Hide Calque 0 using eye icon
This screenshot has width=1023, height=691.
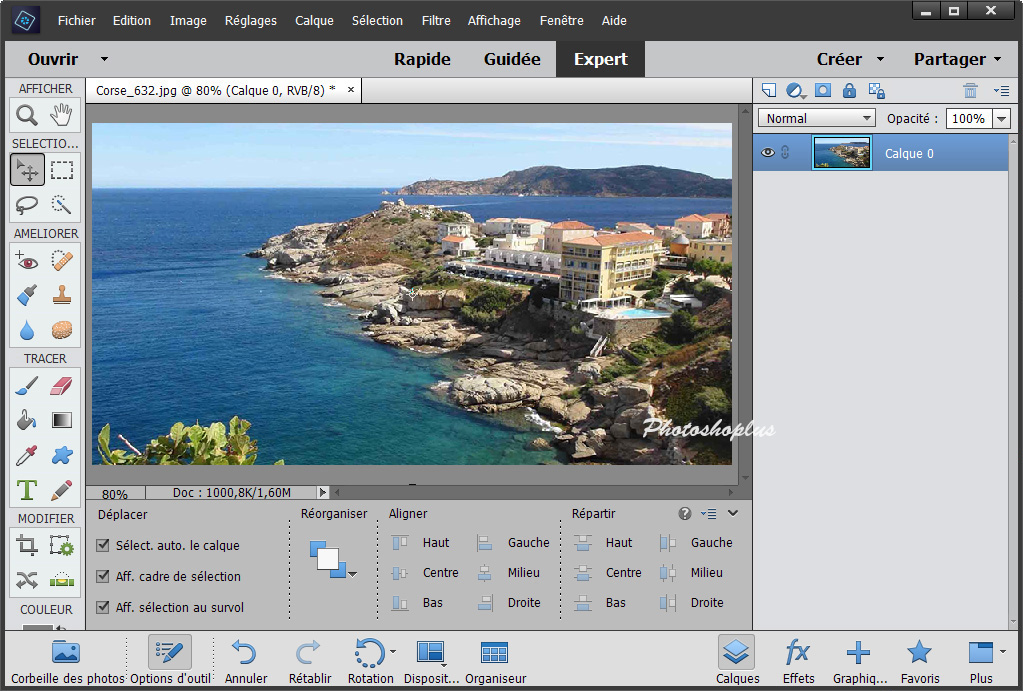[768, 153]
